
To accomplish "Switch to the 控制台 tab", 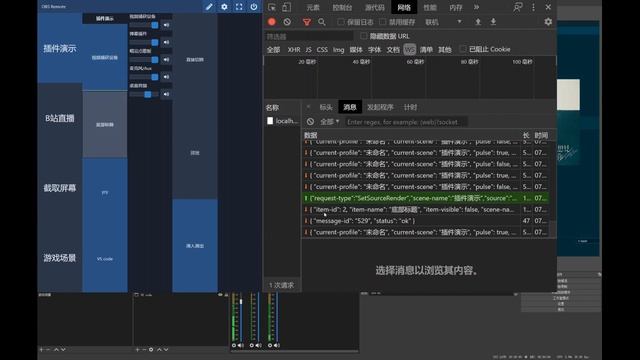I will (x=342, y=7).
